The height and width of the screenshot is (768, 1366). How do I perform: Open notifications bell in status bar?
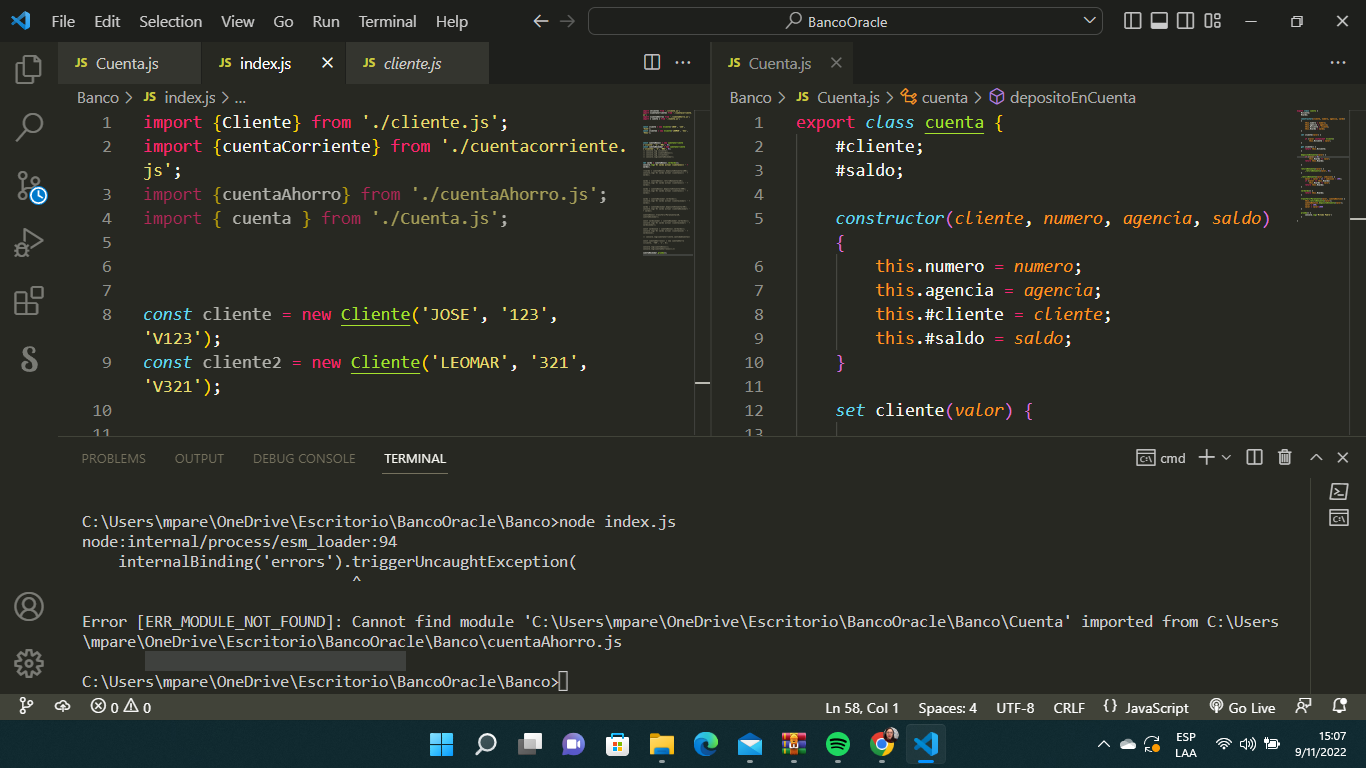pos(1340,707)
